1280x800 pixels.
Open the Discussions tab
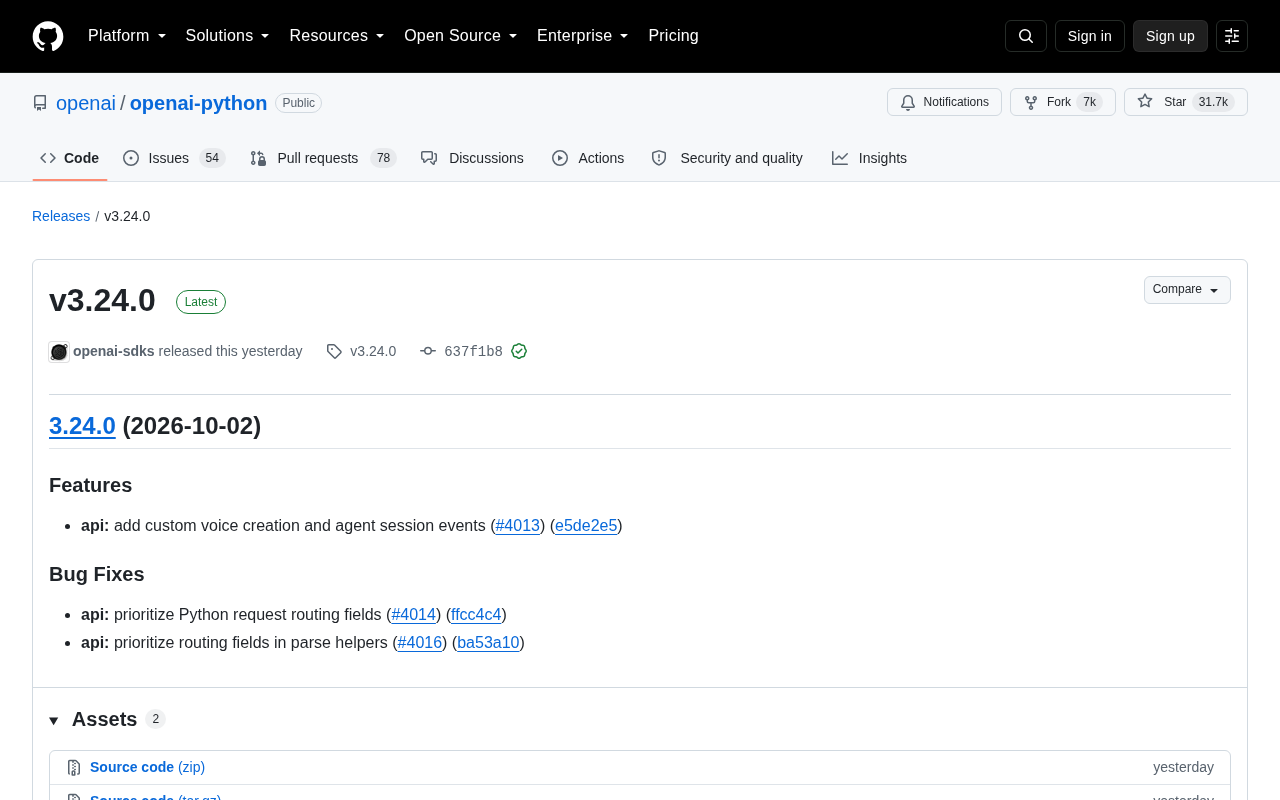tap(472, 158)
